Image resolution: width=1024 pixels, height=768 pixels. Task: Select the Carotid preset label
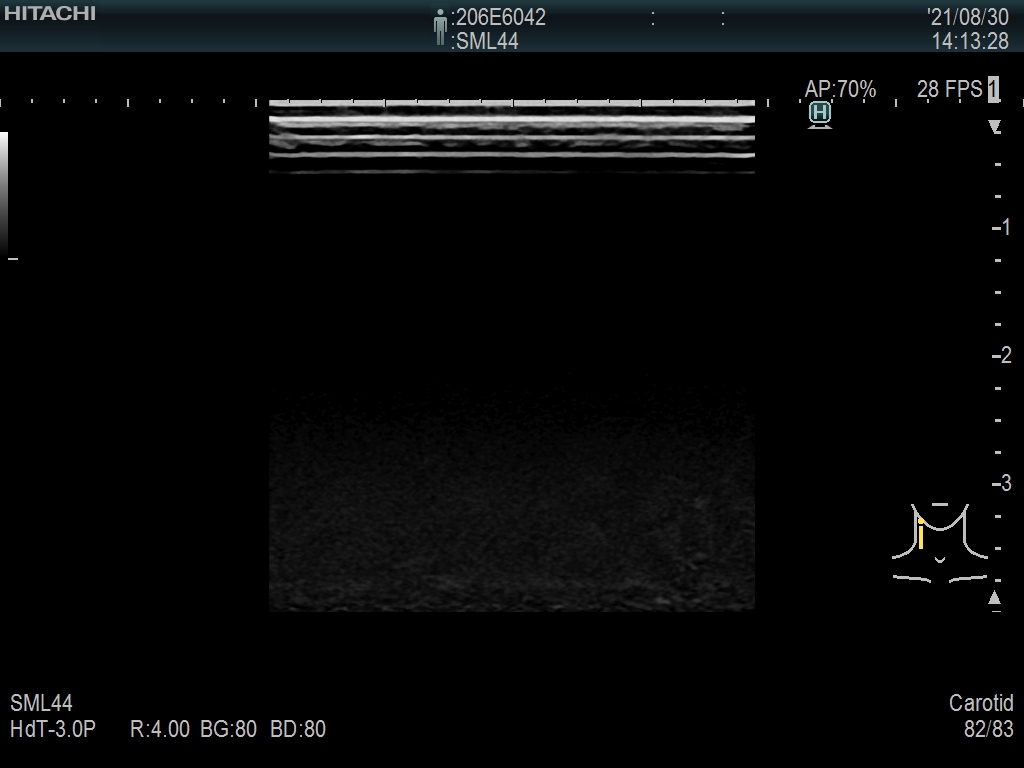981,704
